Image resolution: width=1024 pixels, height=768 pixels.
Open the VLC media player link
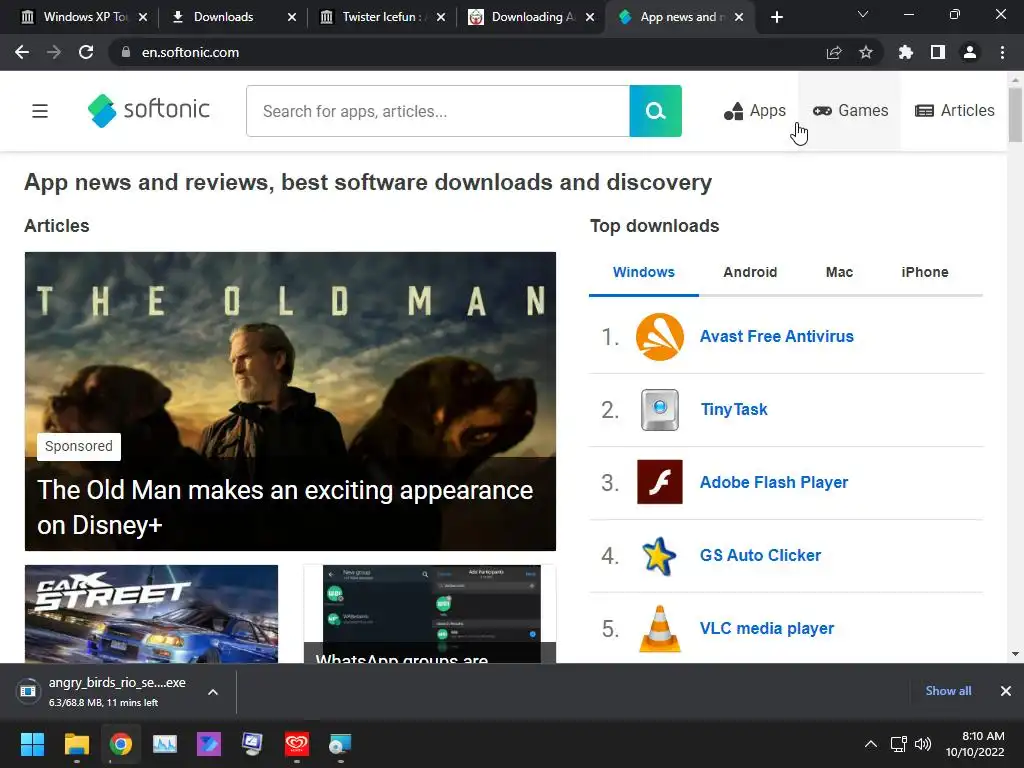(767, 628)
